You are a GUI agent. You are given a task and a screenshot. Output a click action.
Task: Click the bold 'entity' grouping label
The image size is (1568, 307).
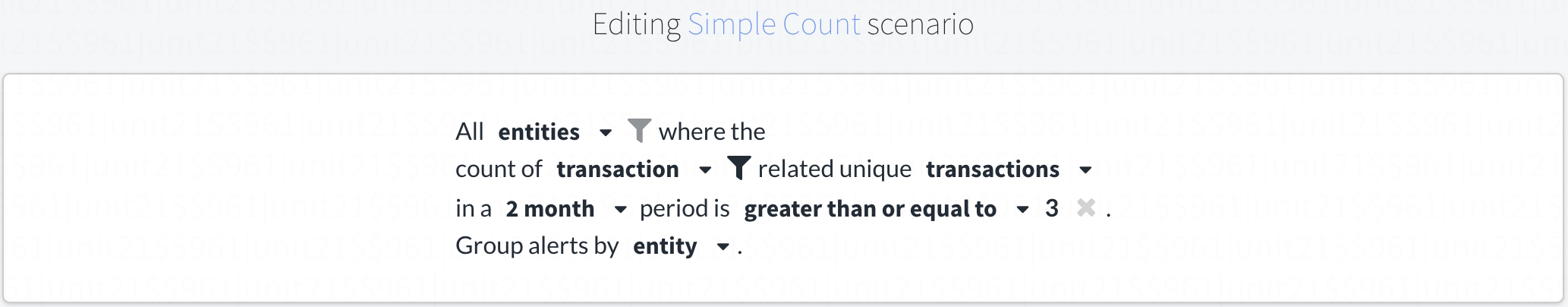click(665, 246)
